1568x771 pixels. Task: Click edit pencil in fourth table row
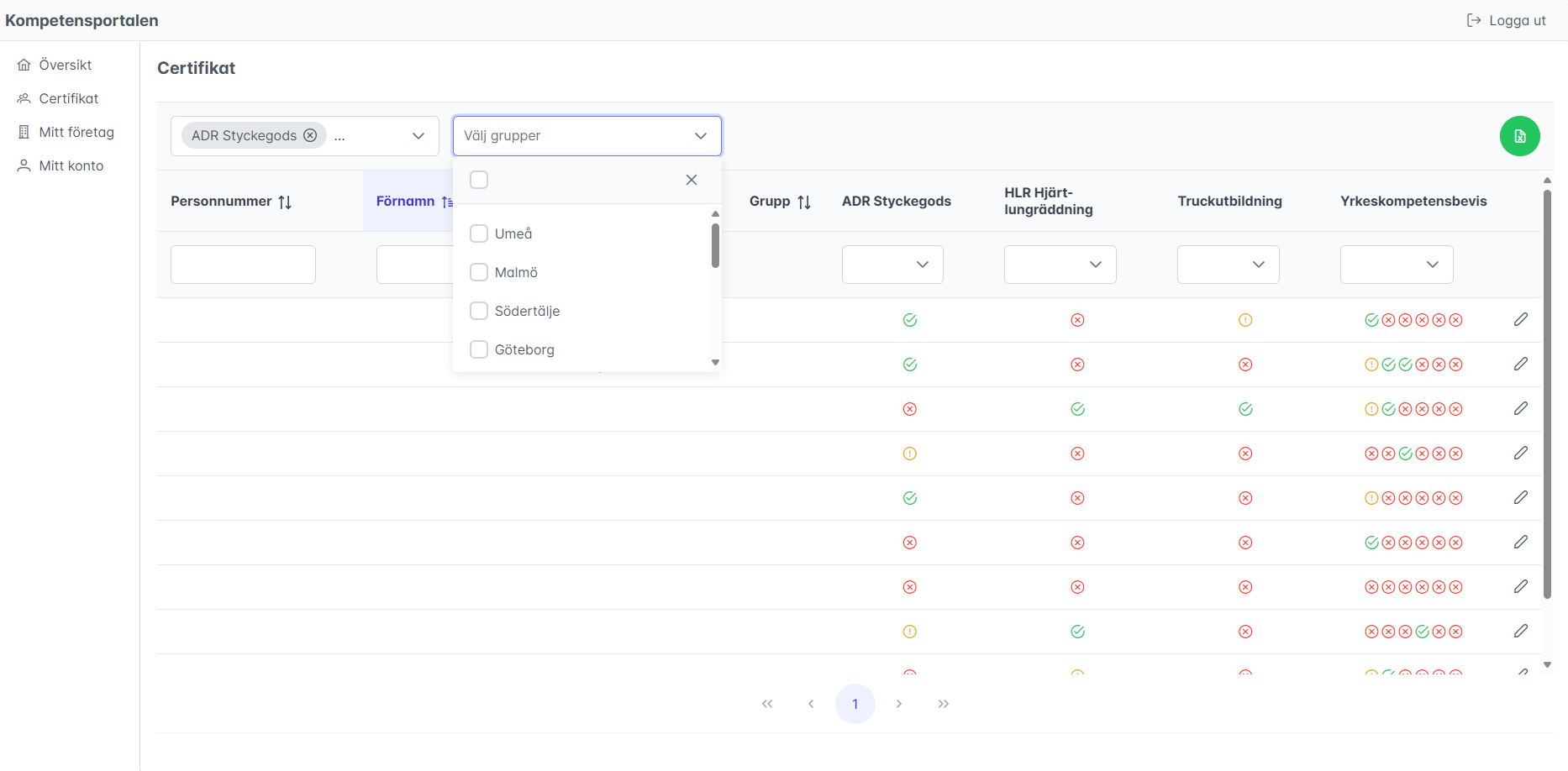[x=1521, y=453]
